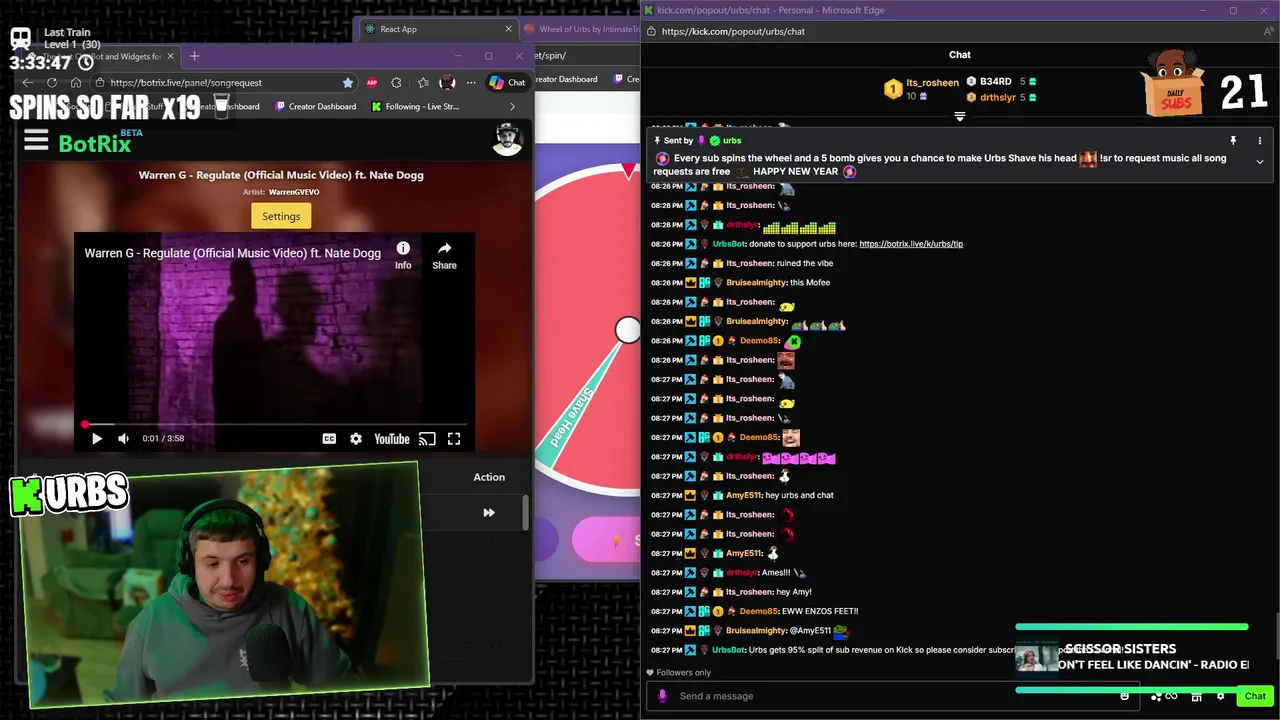This screenshot has height=720, width=1280.
Task: Click Its_rosheen on 'ruined the vibe' message
Action: [750, 264]
